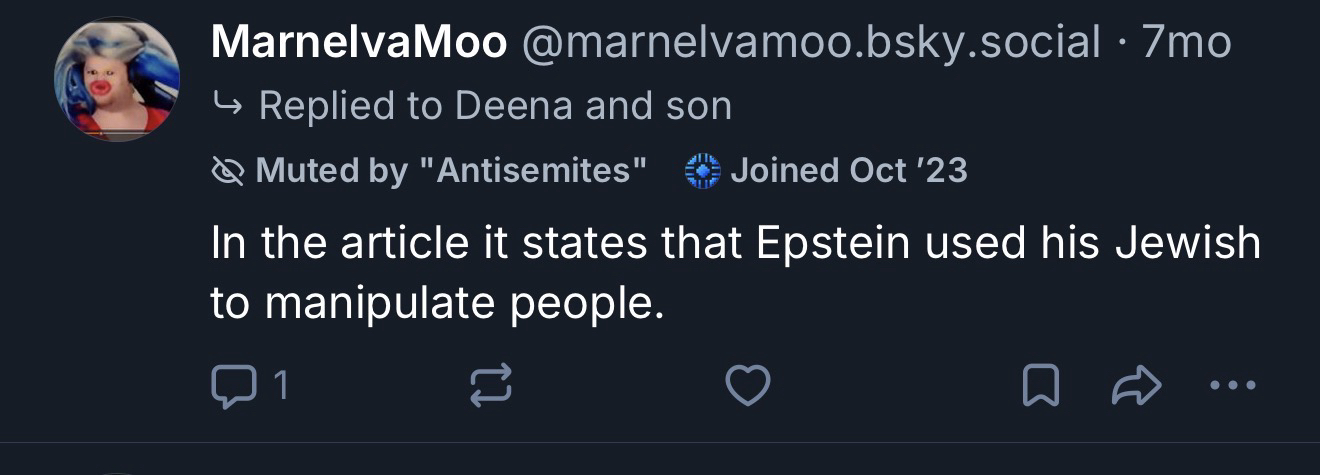Like the post with the heart icon

[747, 386]
